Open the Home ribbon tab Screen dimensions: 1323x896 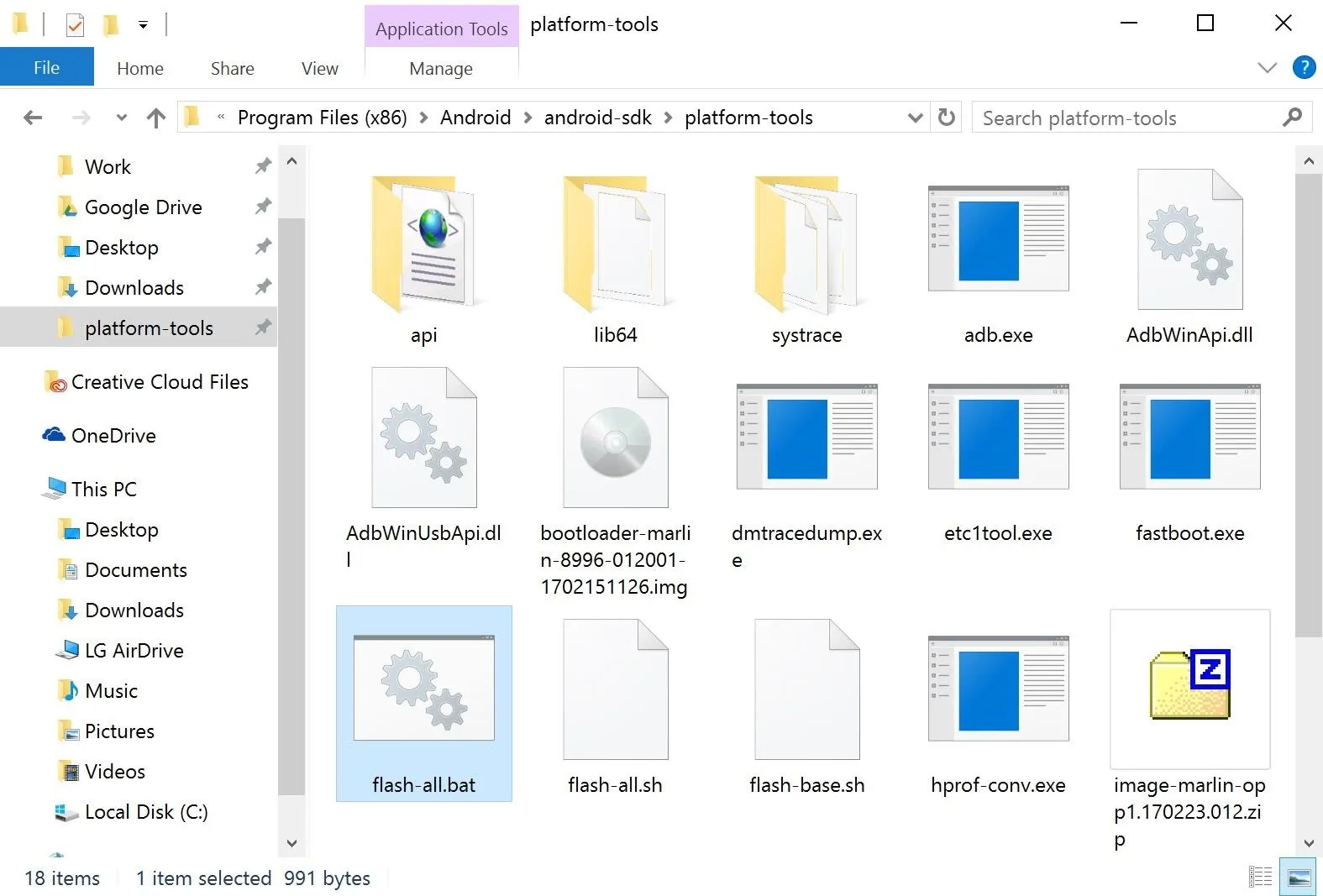pyautogui.click(x=140, y=68)
